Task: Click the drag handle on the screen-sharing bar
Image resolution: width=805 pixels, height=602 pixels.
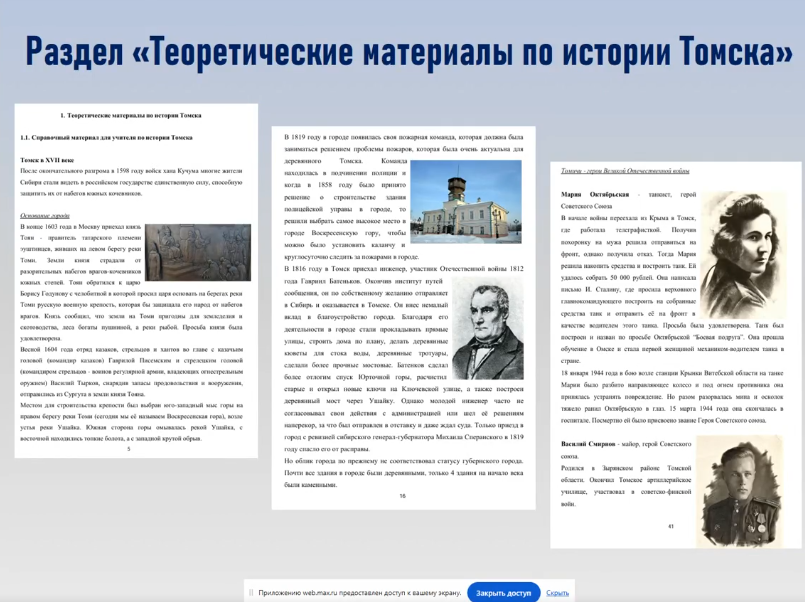Action: pos(251,593)
